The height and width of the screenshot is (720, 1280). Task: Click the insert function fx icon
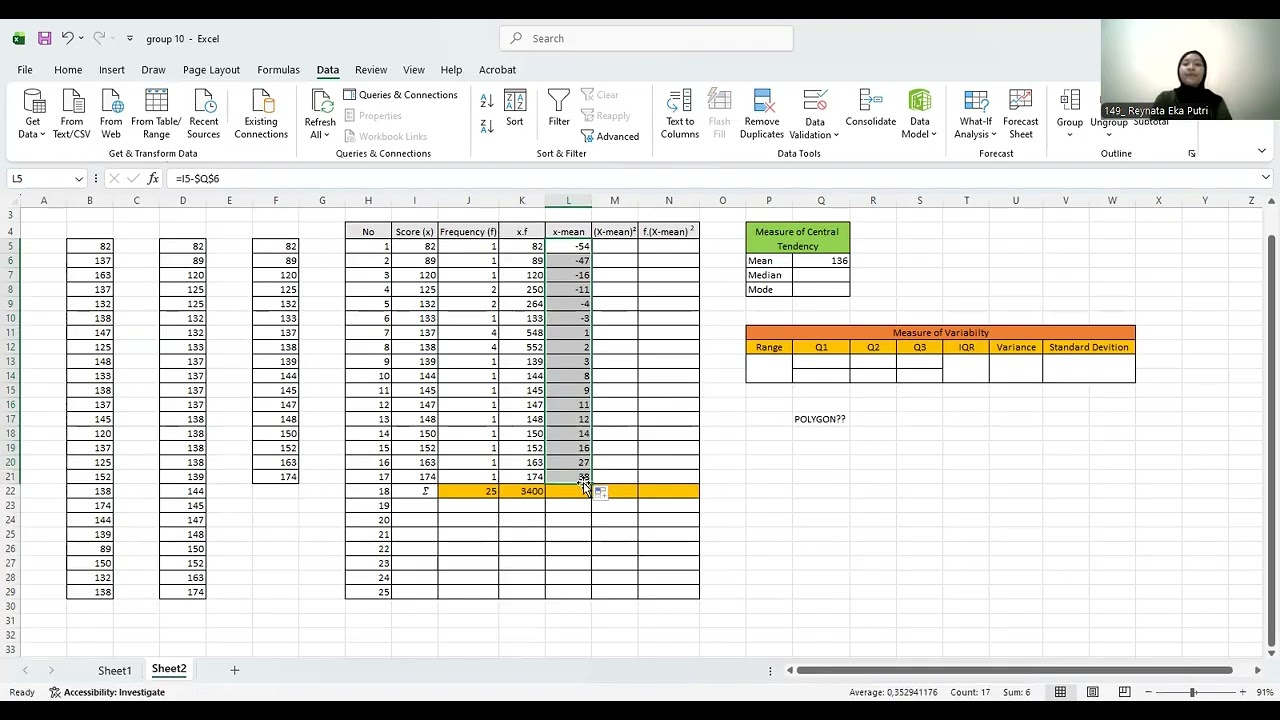[x=153, y=178]
